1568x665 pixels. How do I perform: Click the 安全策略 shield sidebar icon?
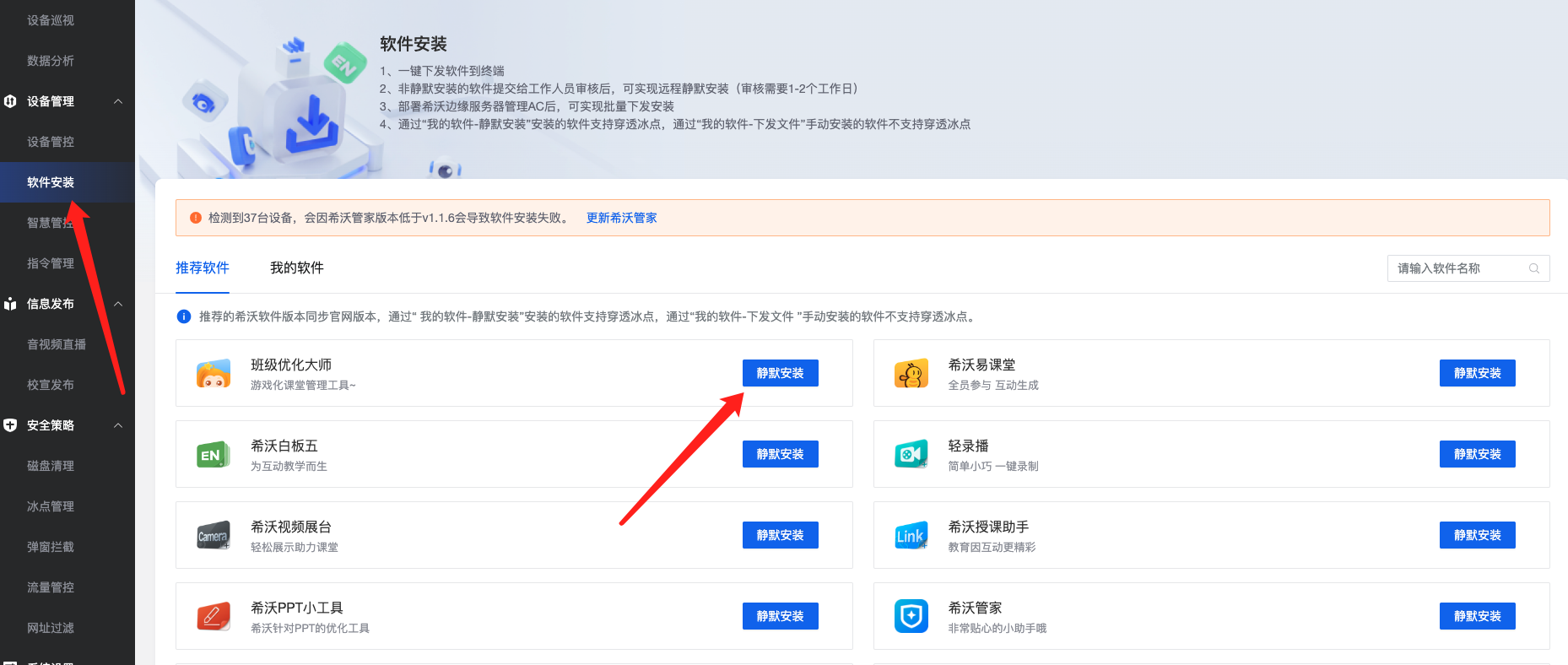[10, 425]
